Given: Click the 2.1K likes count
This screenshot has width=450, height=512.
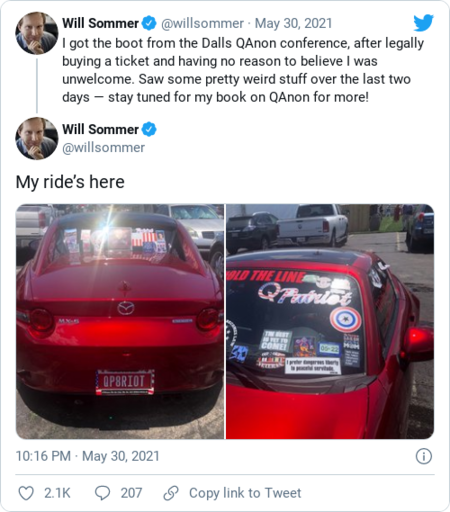Looking at the screenshot, I should pyautogui.click(x=57, y=493).
